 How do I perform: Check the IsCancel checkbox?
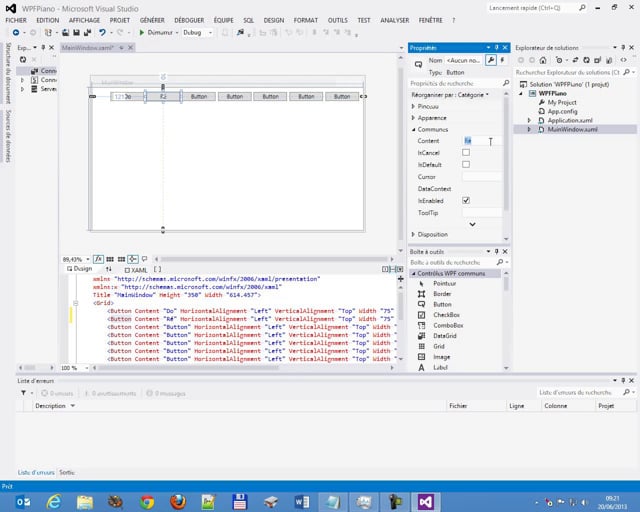[x=466, y=152]
